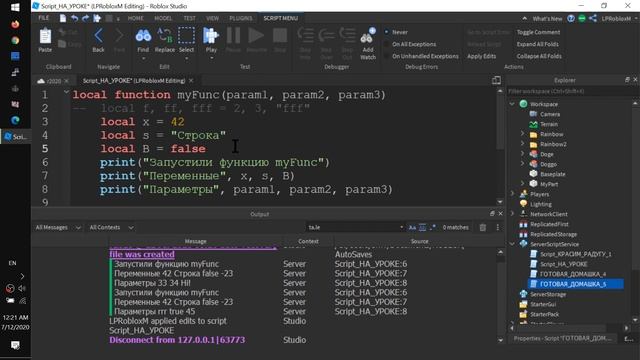Expand the Doge model node
The image size is (640, 360).
pyautogui.click(x=522, y=154)
